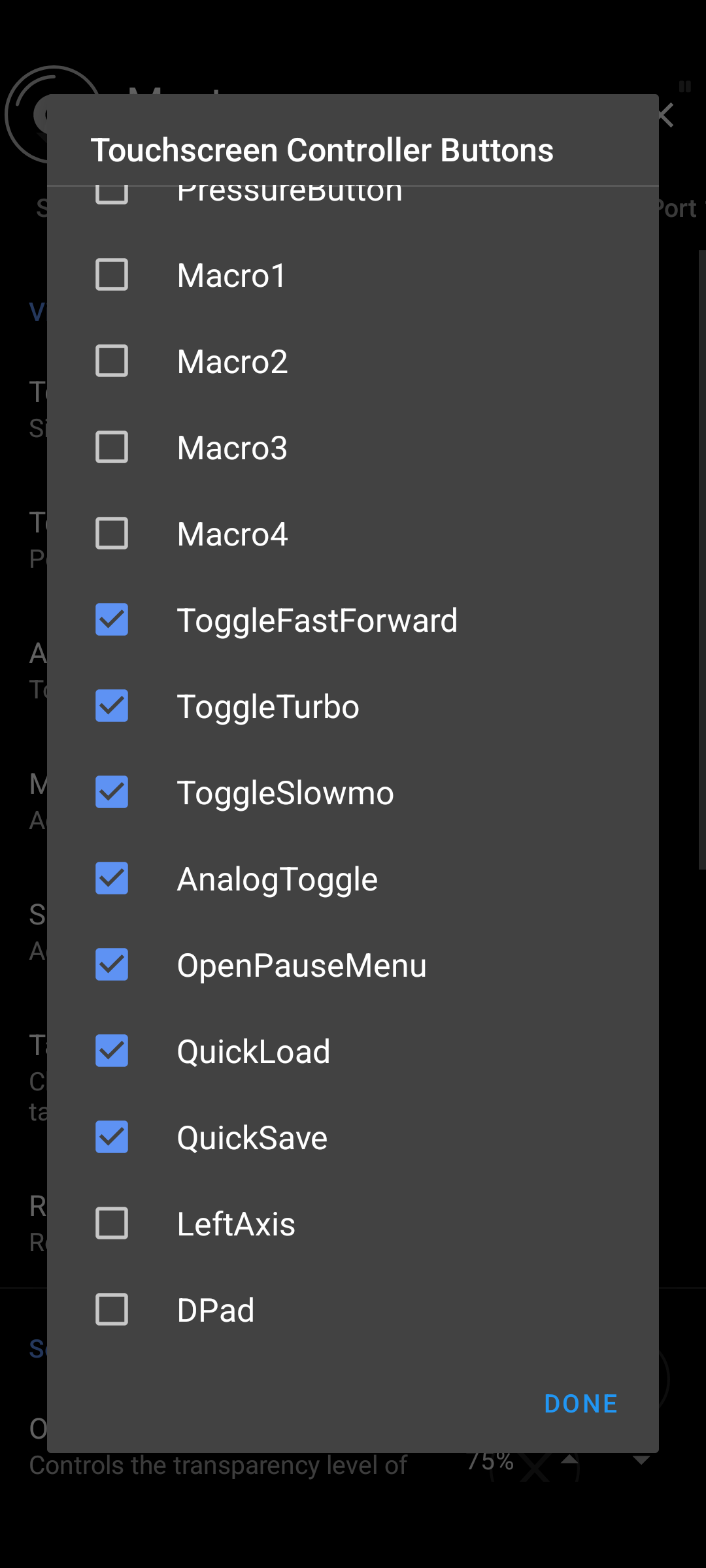The height and width of the screenshot is (1568, 706).
Task: Disable the OpenPauseMenu button
Action: pyautogui.click(x=111, y=964)
